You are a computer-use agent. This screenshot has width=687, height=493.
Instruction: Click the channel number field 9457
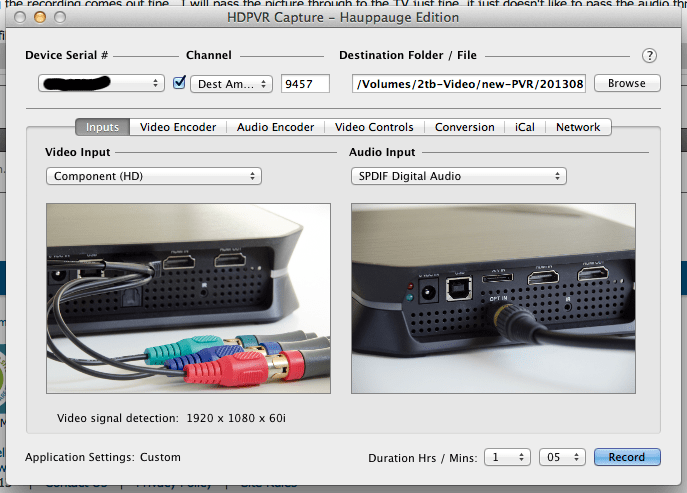pos(305,84)
